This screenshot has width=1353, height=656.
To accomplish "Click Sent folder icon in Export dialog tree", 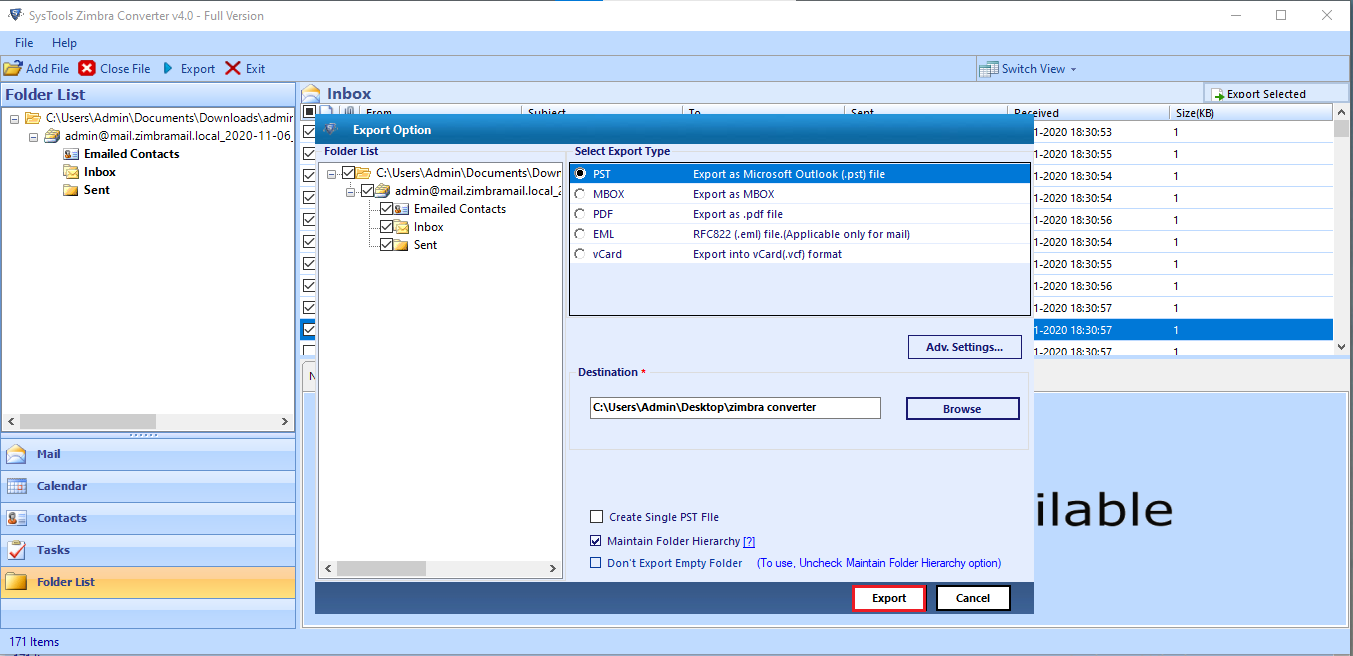I will tap(401, 245).
